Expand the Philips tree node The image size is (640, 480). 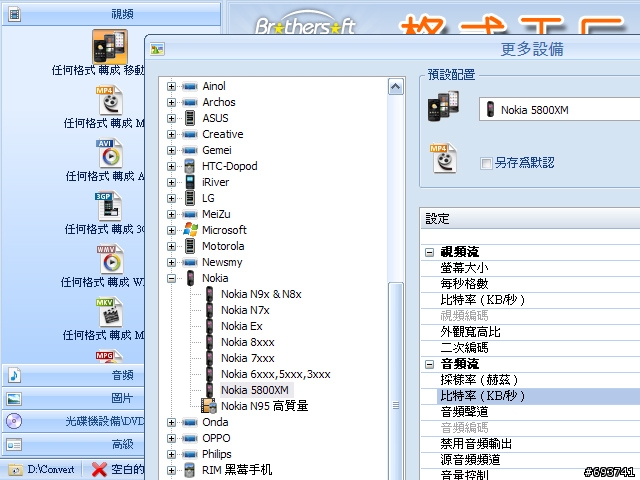click(x=171, y=454)
